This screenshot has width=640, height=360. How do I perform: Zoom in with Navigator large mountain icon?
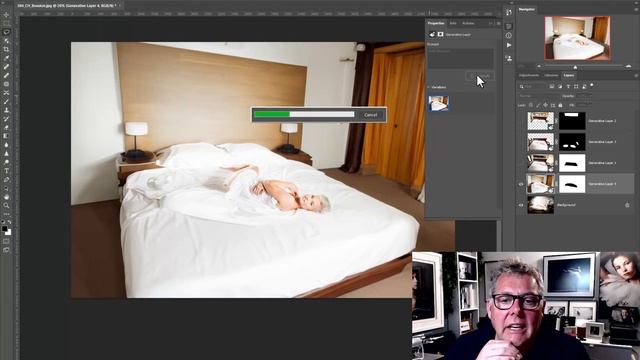click(628, 66)
